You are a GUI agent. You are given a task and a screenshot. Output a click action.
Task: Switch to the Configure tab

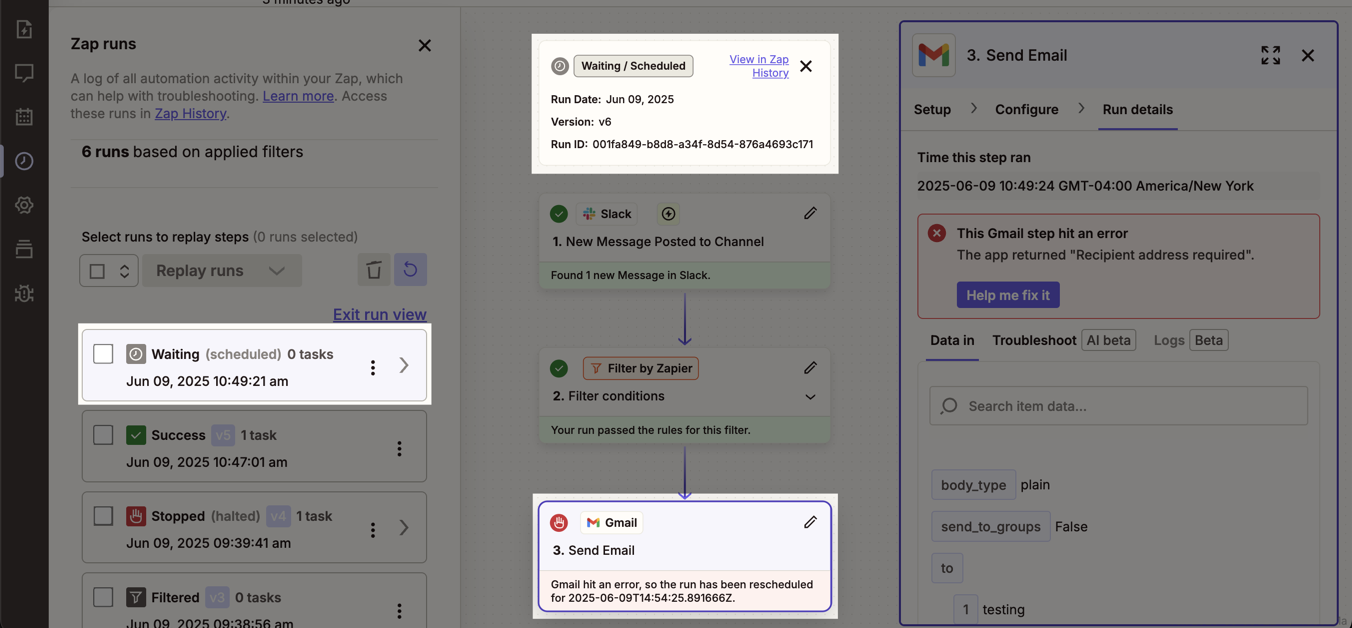pos(1026,109)
